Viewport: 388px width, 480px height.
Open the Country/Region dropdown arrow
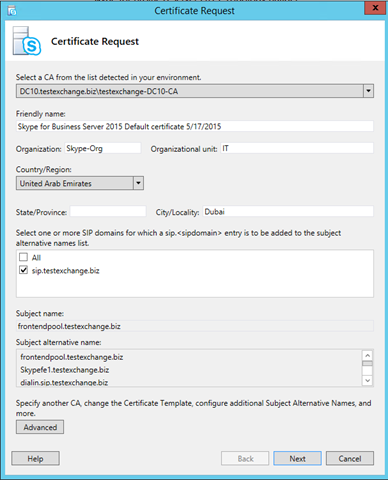tap(138, 183)
